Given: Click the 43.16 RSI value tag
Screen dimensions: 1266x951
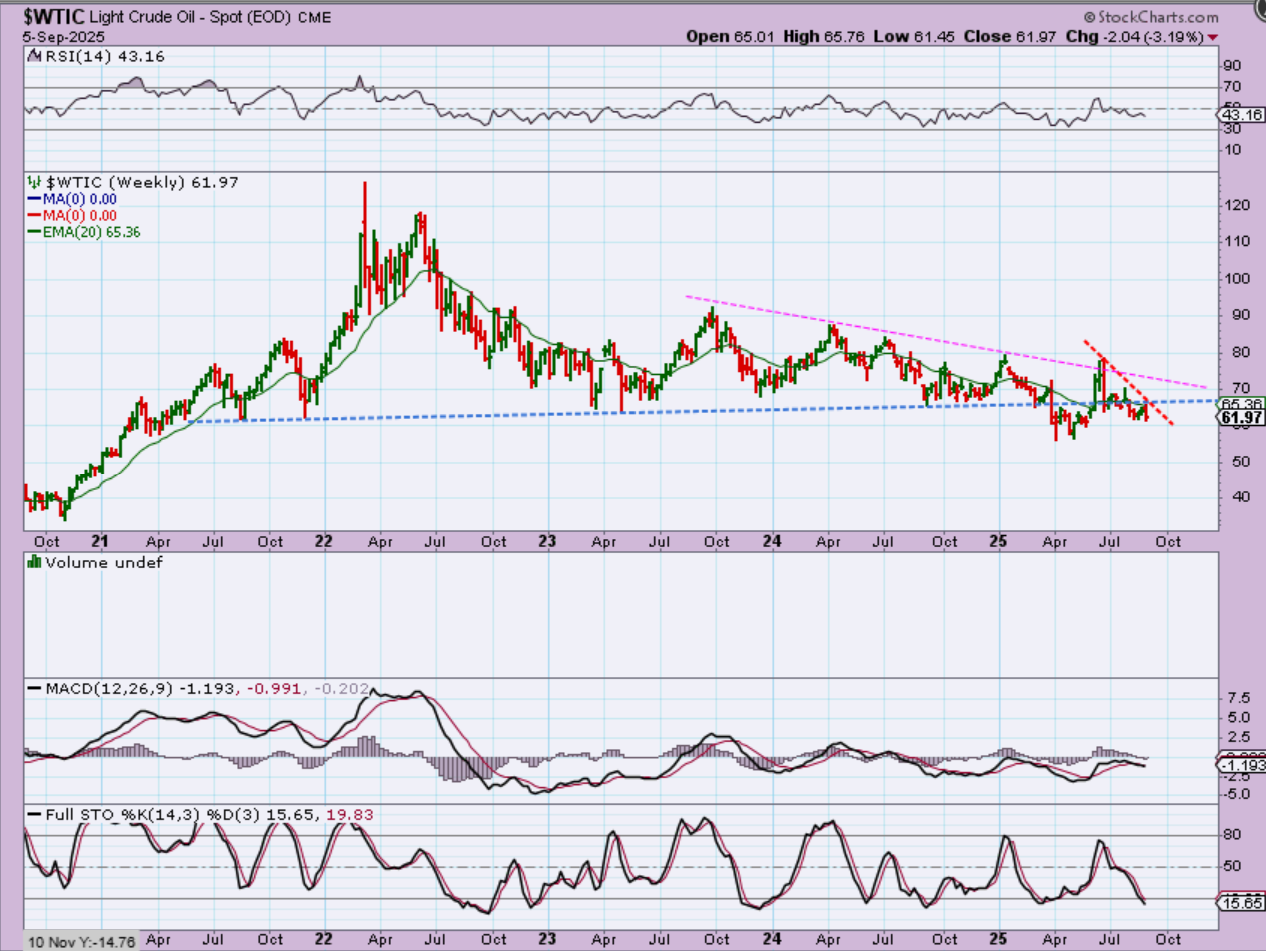Looking at the screenshot, I should click(x=1241, y=115).
